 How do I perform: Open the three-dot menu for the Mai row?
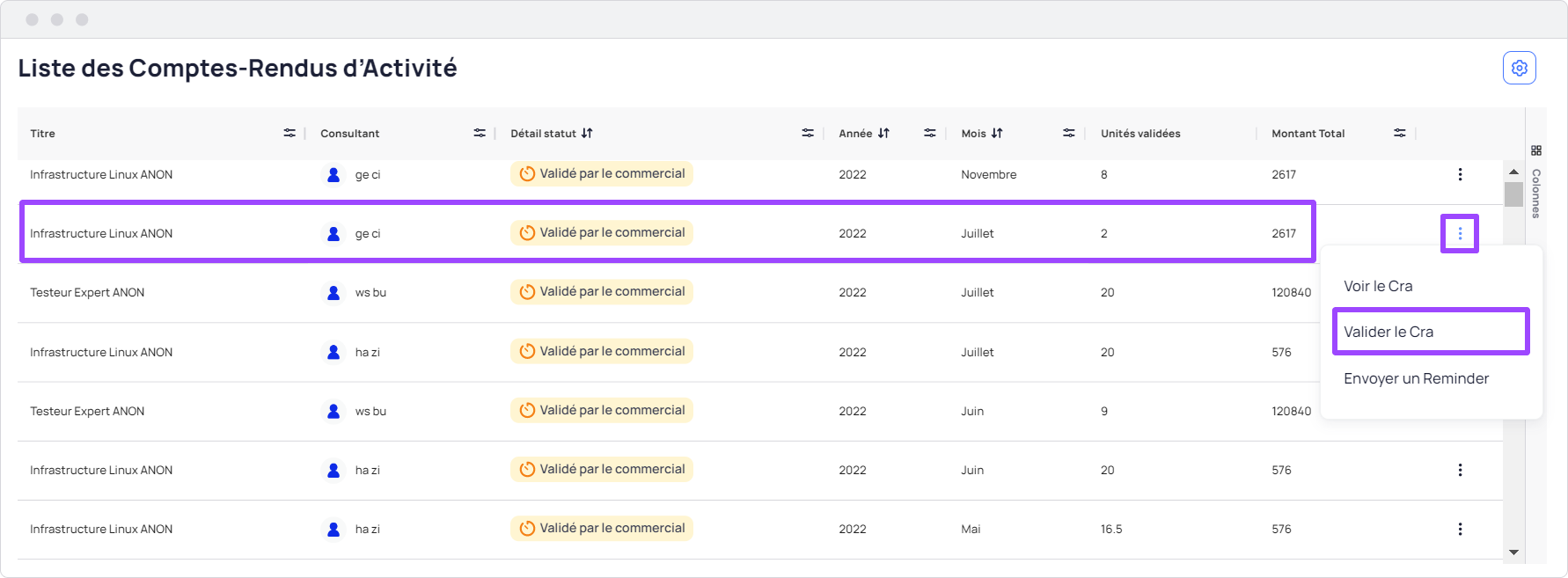[x=1460, y=529]
